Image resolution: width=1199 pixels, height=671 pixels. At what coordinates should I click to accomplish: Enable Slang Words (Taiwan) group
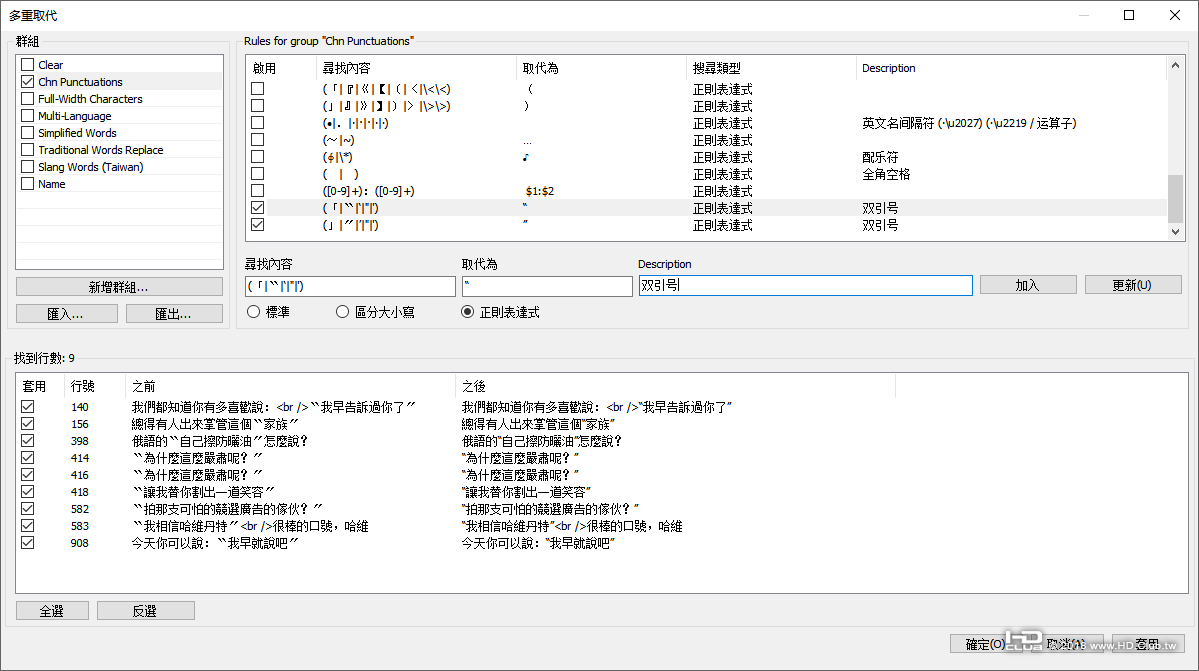(x=28, y=167)
